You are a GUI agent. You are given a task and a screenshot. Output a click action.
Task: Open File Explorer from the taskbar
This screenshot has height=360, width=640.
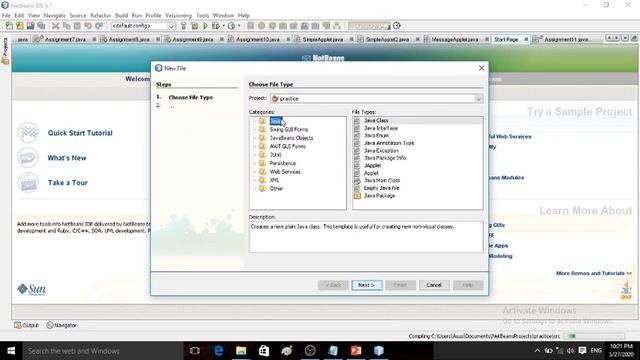coord(241,351)
